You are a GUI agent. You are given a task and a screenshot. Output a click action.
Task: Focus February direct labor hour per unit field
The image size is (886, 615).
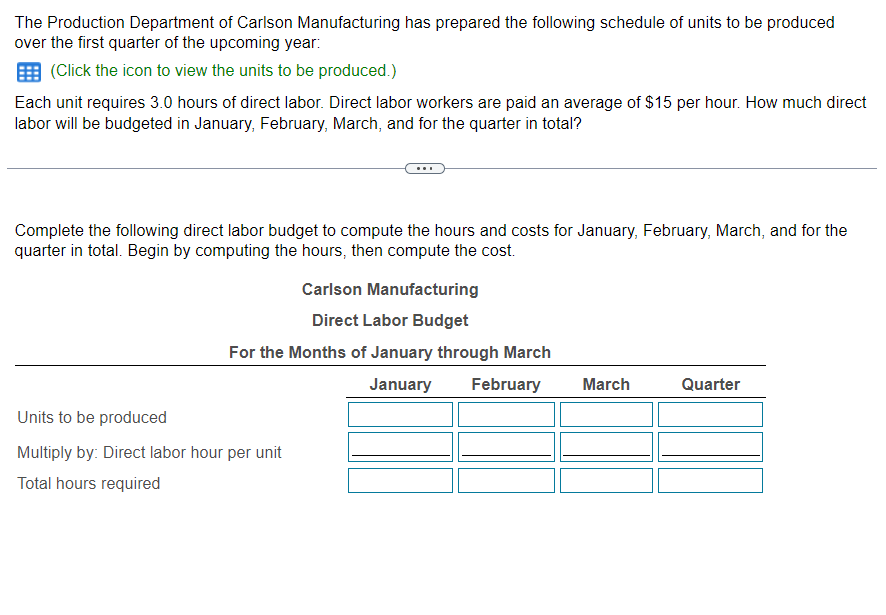click(x=506, y=446)
